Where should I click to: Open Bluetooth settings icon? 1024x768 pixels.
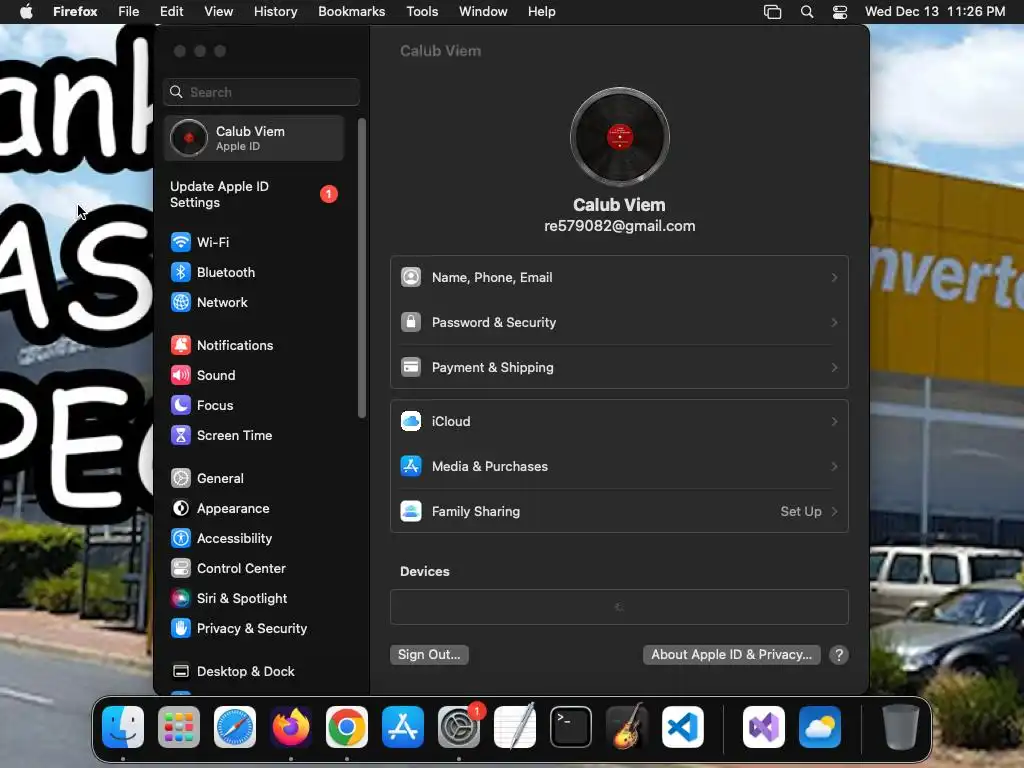point(181,272)
